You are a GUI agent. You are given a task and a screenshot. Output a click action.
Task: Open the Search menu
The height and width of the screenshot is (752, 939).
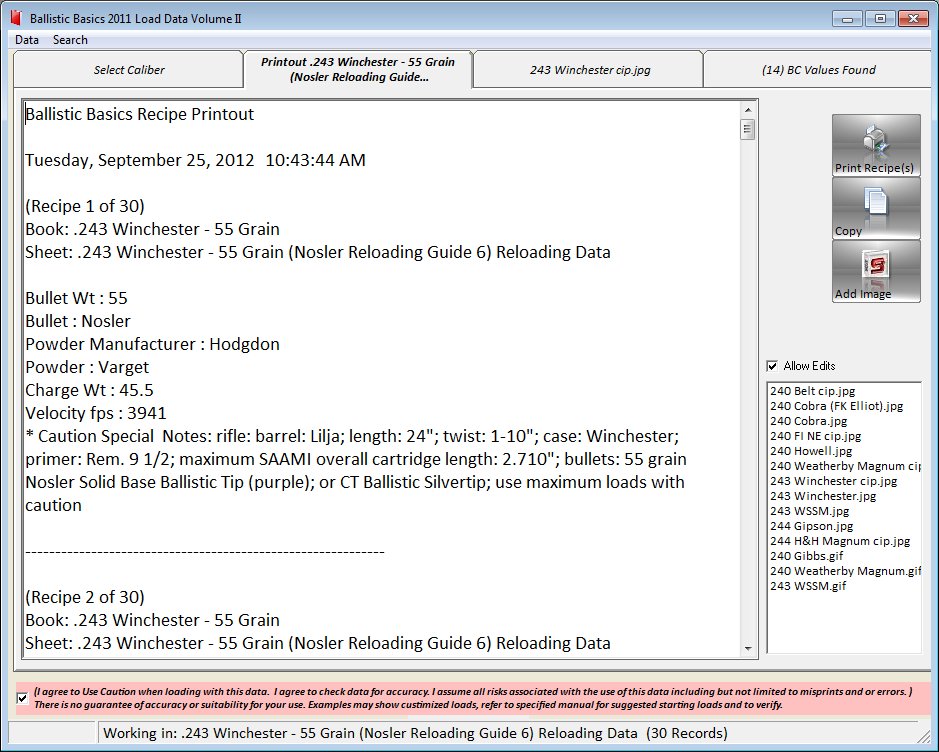[70, 40]
